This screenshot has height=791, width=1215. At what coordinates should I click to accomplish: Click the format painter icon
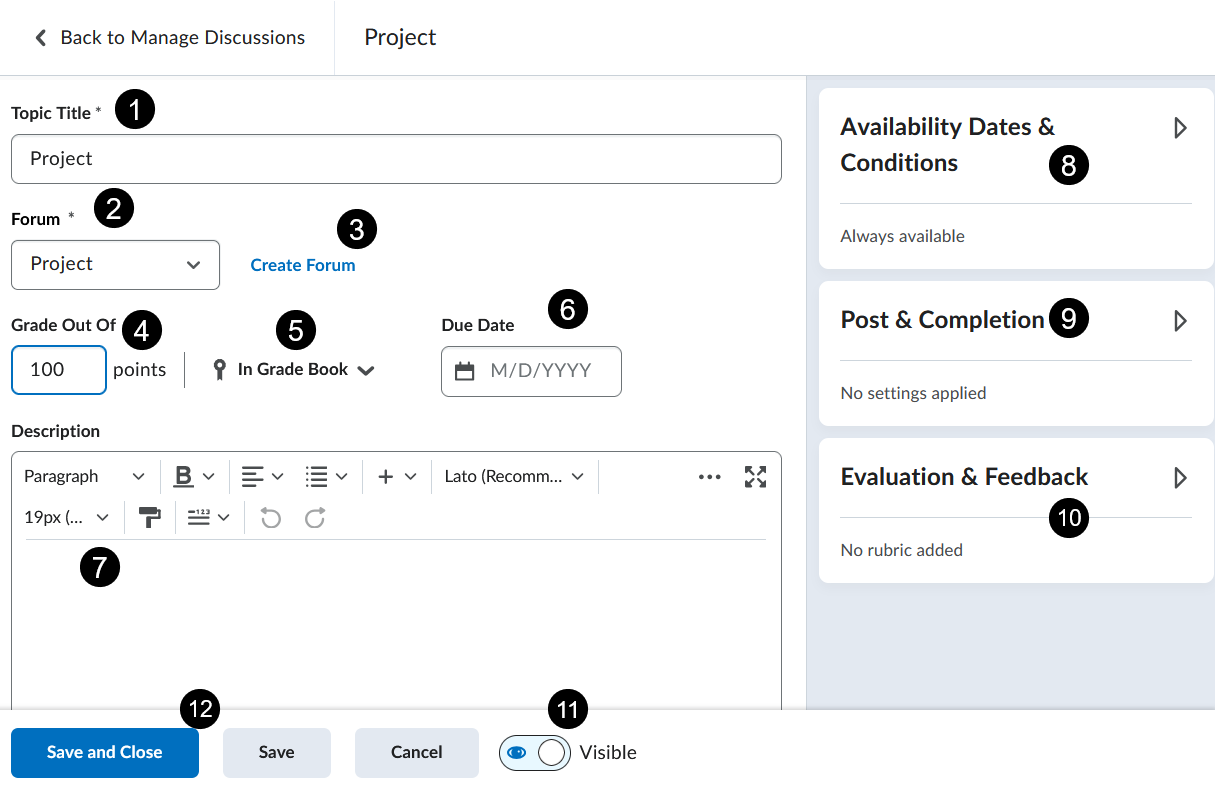tap(150, 518)
